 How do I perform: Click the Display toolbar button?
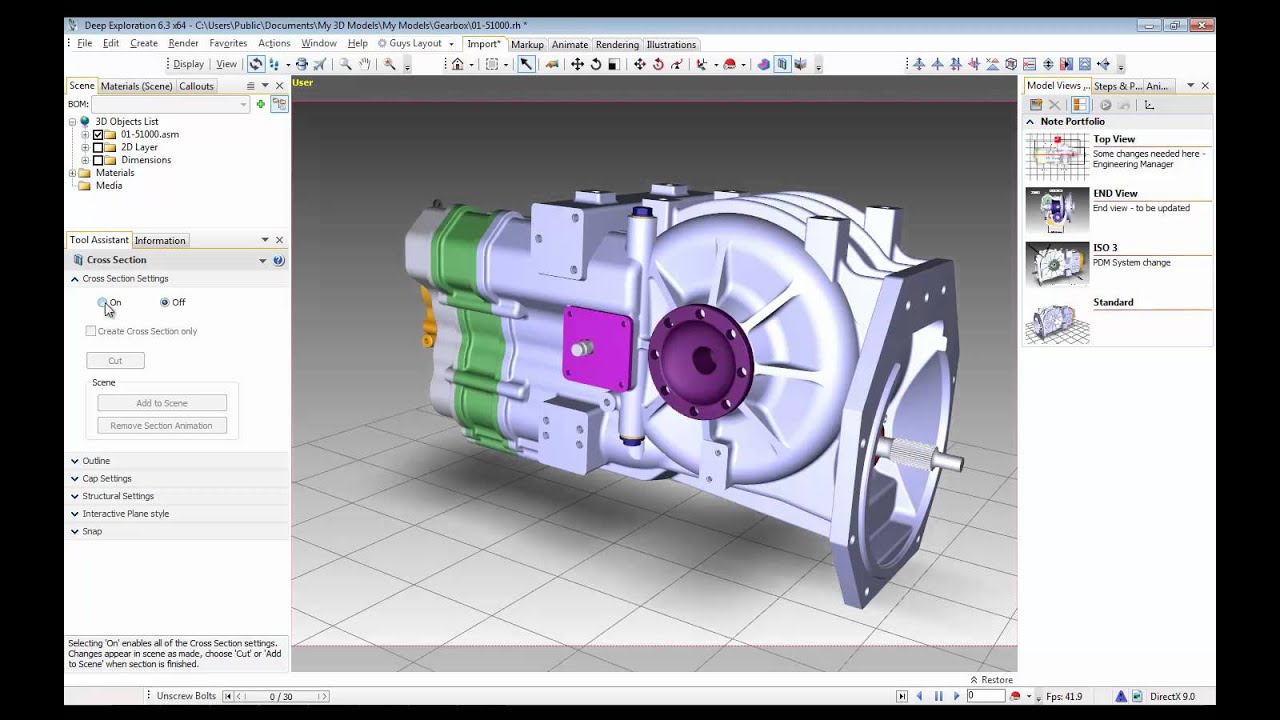188,64
